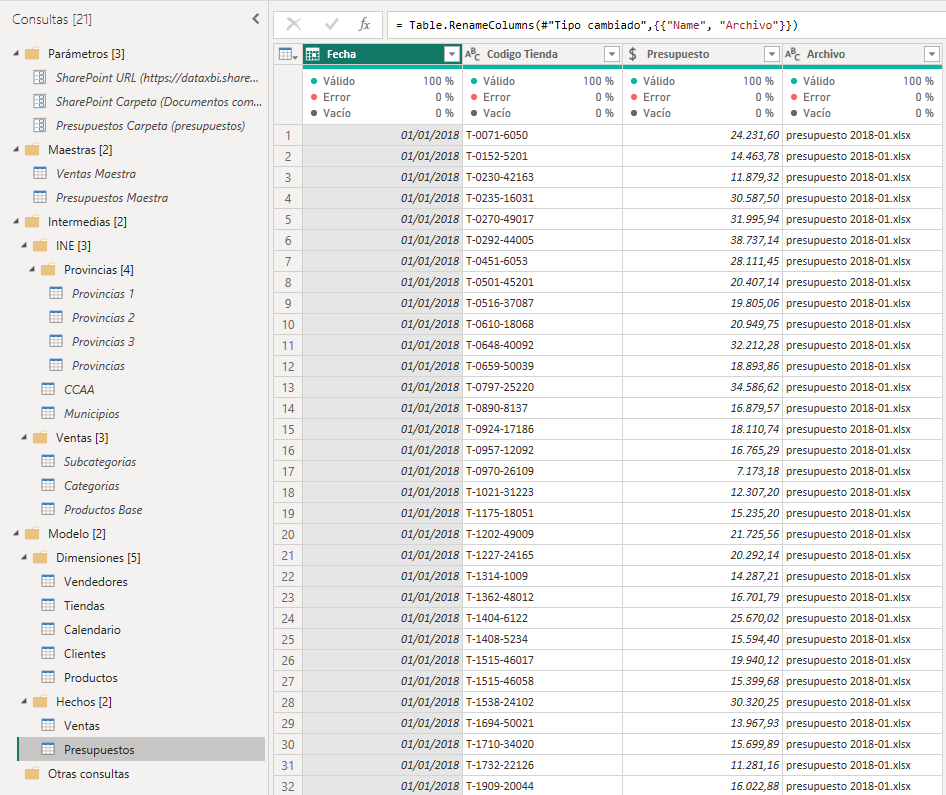
Task: Open the Archivo column filter dropdown
Action: point(932,54)
